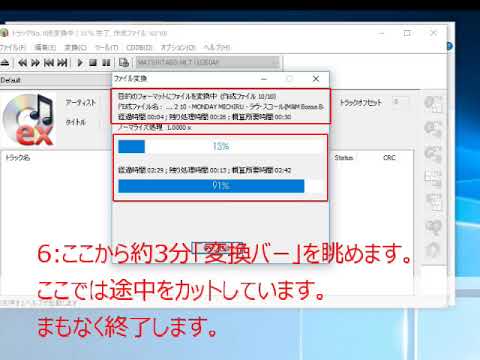The height and width of the screenshot is (360, 480).
Task: Click the play button in toolbar
Action: pyautogui.click(x=80, y=62)
